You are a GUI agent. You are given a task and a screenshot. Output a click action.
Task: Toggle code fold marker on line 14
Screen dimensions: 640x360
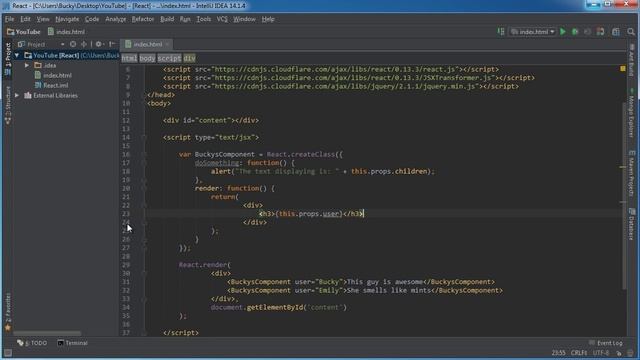(x=144, y=138)
